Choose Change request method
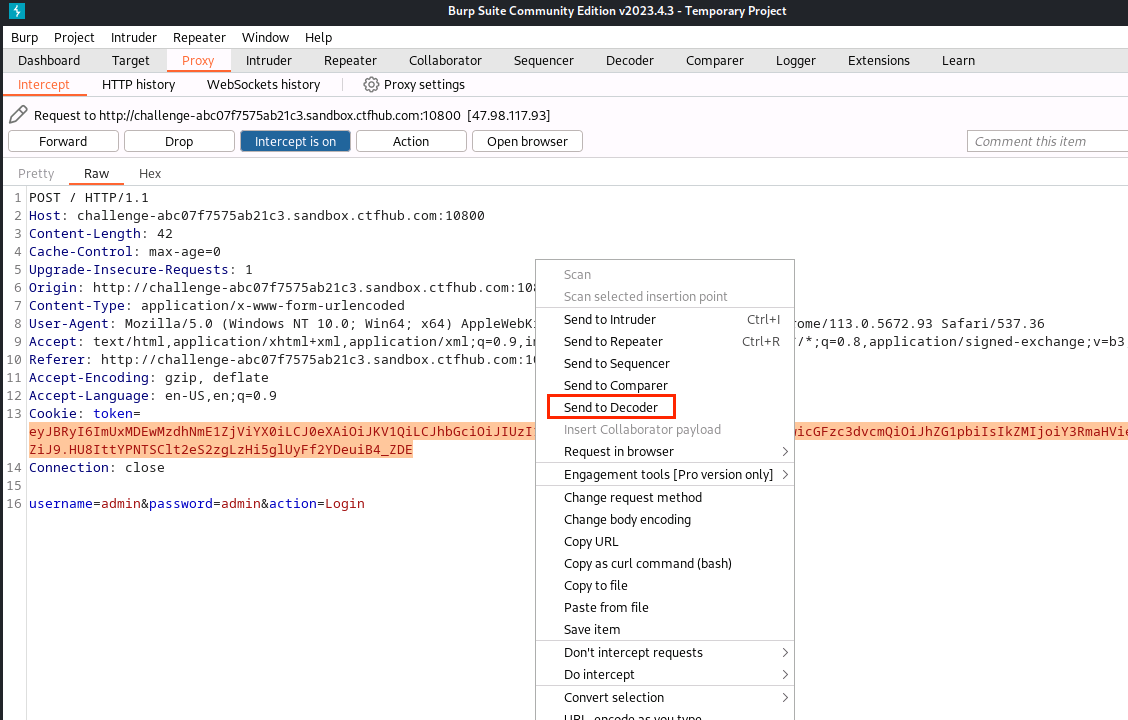The image size is (1128, 720). click(x=665, y=498)
